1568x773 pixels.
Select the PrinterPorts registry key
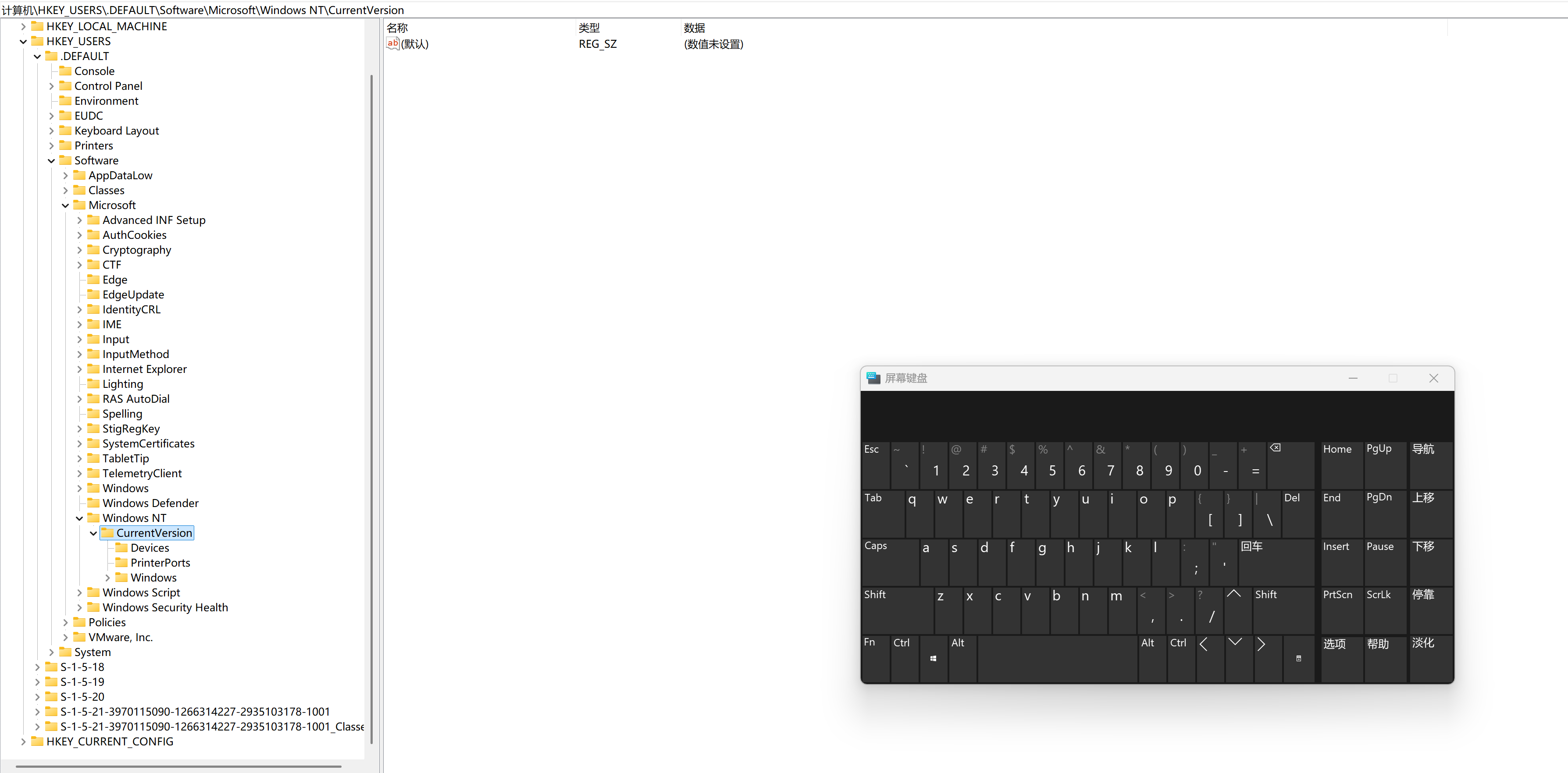pyautogui.click(x=160, y=563)
